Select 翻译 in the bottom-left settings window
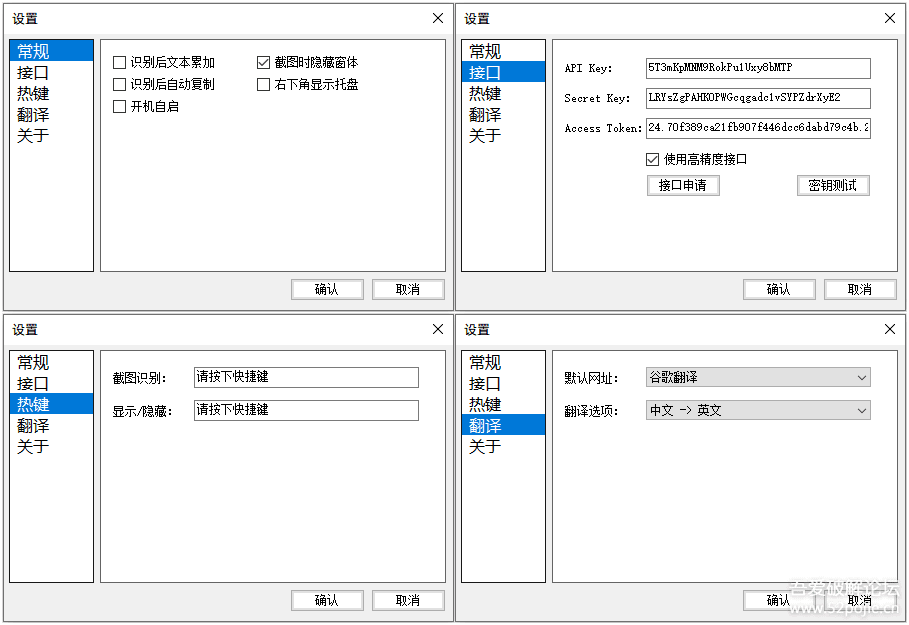Viewport: 909px width, 625px height. point(52,425)
